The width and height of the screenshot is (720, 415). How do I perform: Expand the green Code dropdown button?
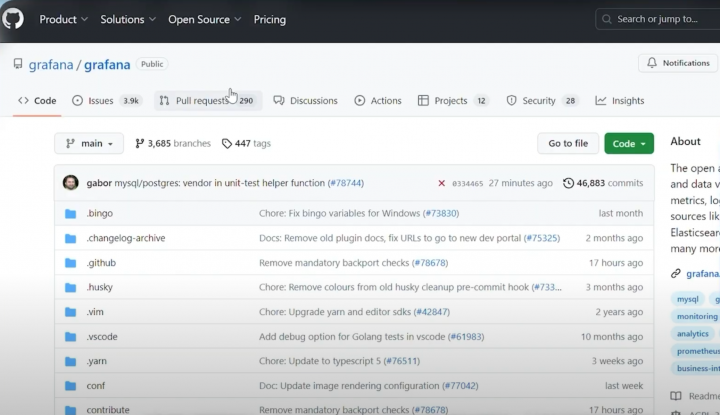628,144
